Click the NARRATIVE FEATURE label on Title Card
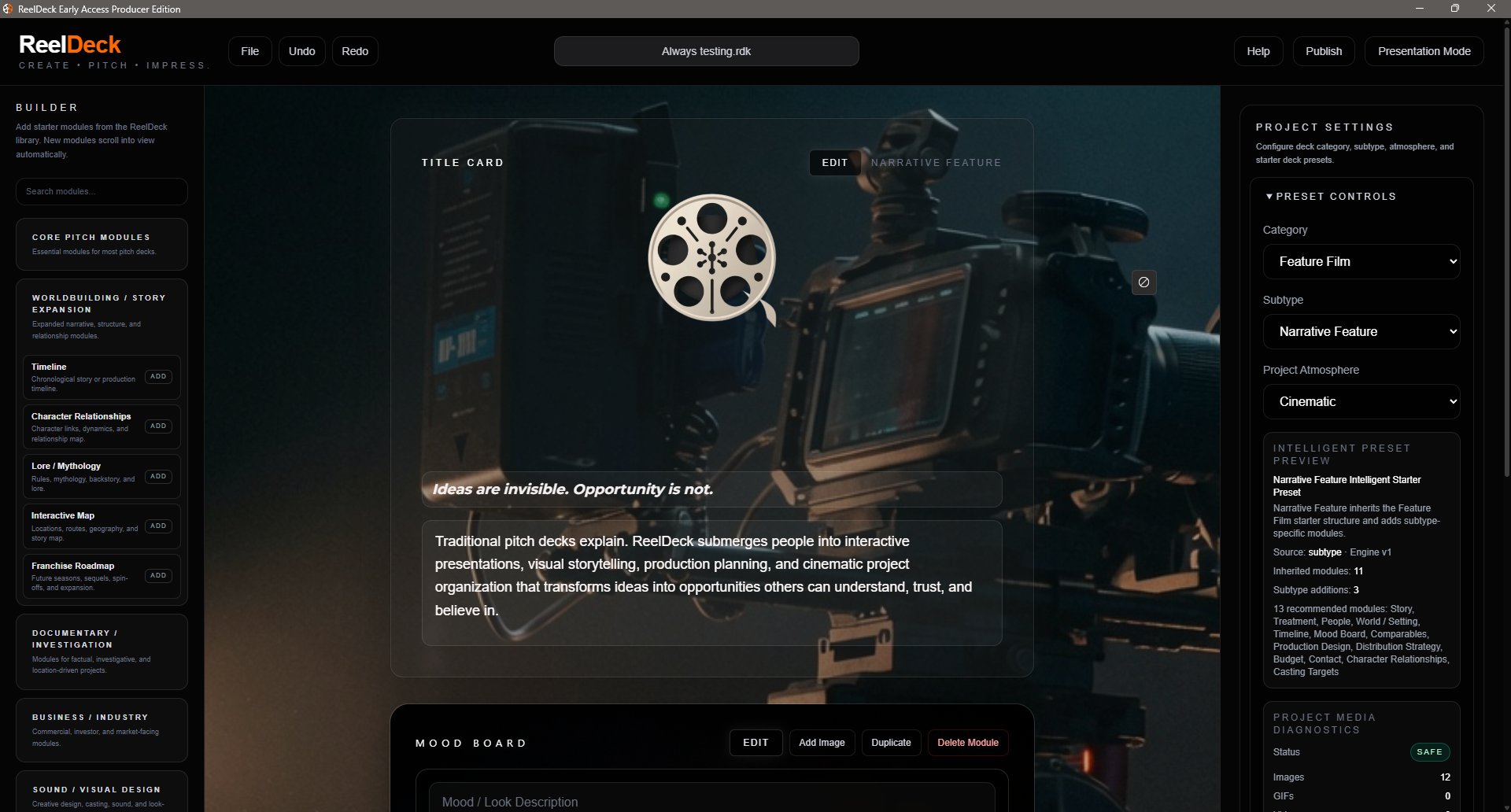This screenshot has width=1511, height=812. (x=936, y=163)
